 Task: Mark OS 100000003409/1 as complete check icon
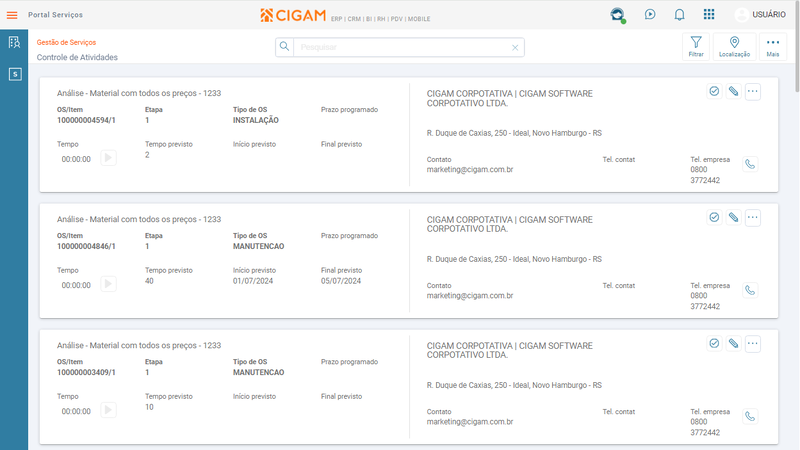[x=714, y=343]
